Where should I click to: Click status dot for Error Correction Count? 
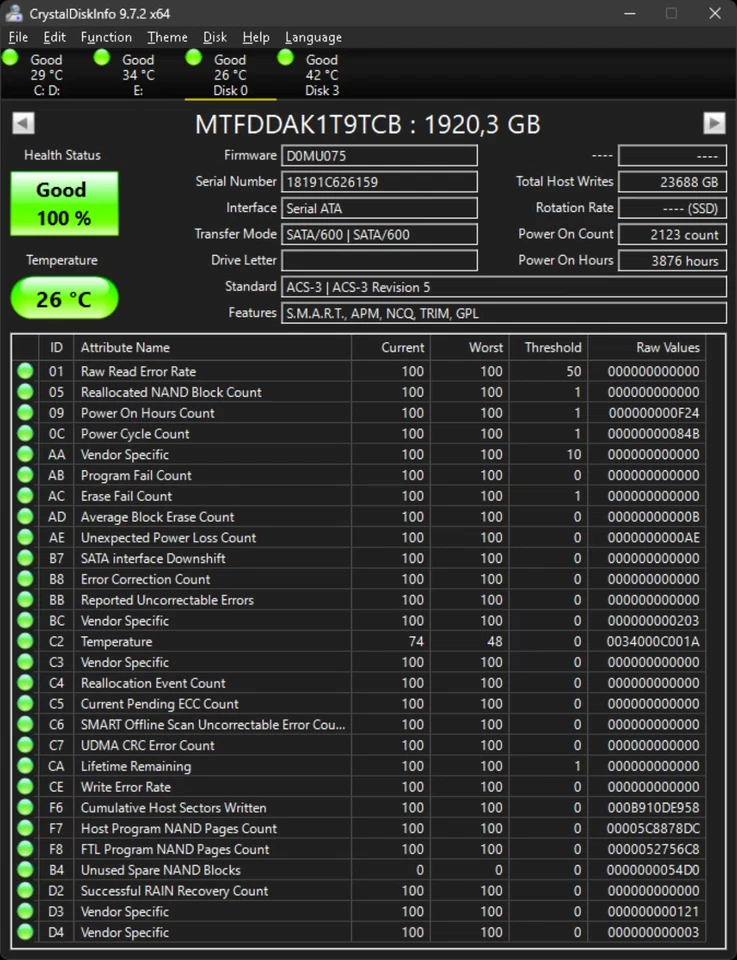coord(25,579)
